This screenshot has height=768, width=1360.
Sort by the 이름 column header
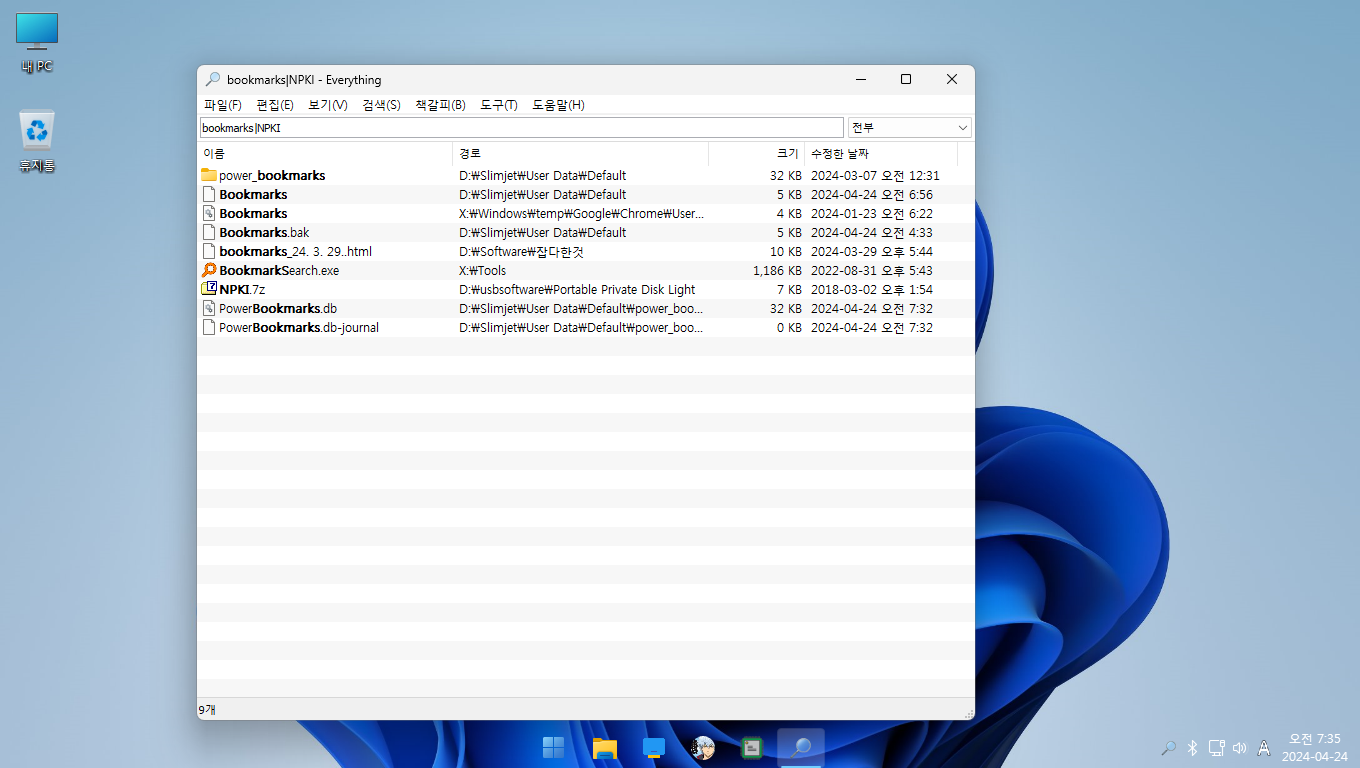[x=325, y=154]
